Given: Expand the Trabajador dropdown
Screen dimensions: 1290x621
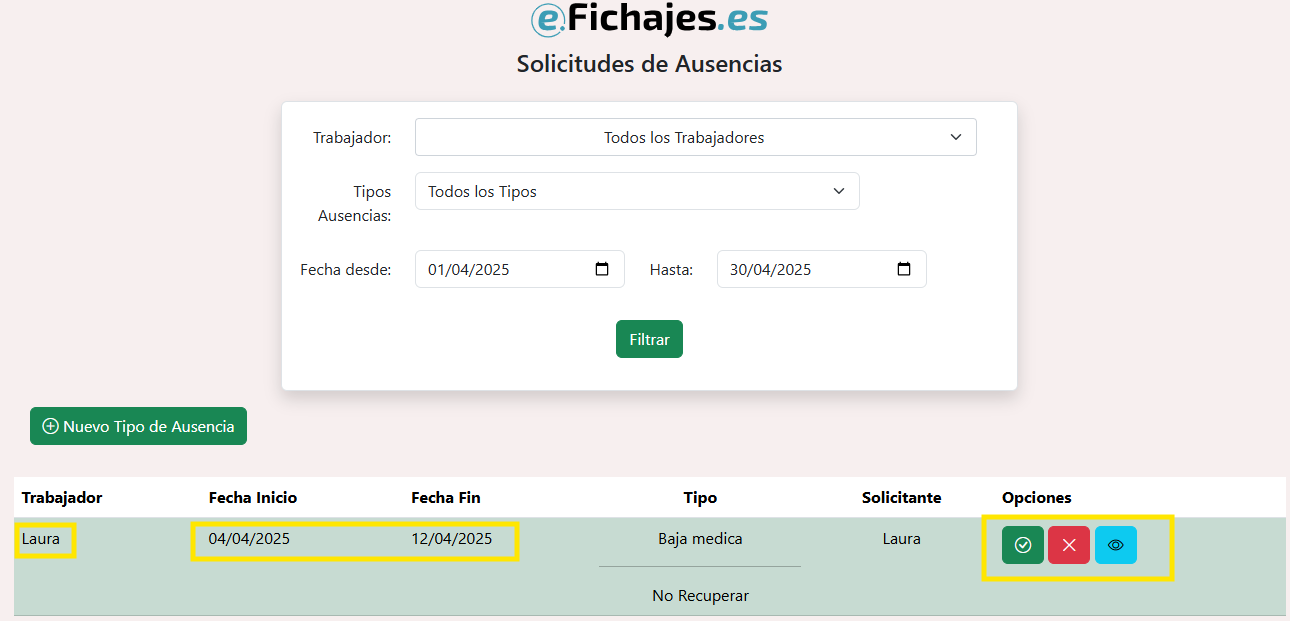Looking at the screenshot, I should (695, 137).
